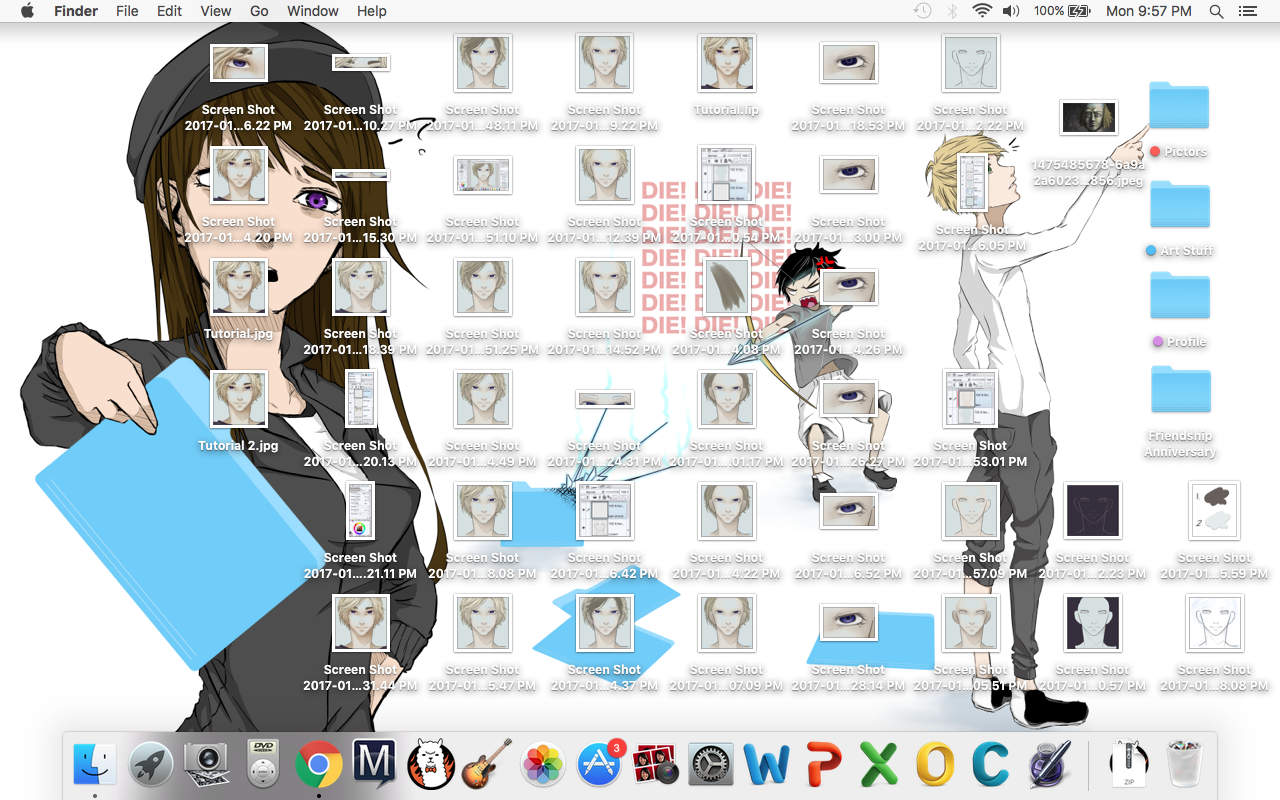Launch Microsoft Excel X icon

coord(879,765)
